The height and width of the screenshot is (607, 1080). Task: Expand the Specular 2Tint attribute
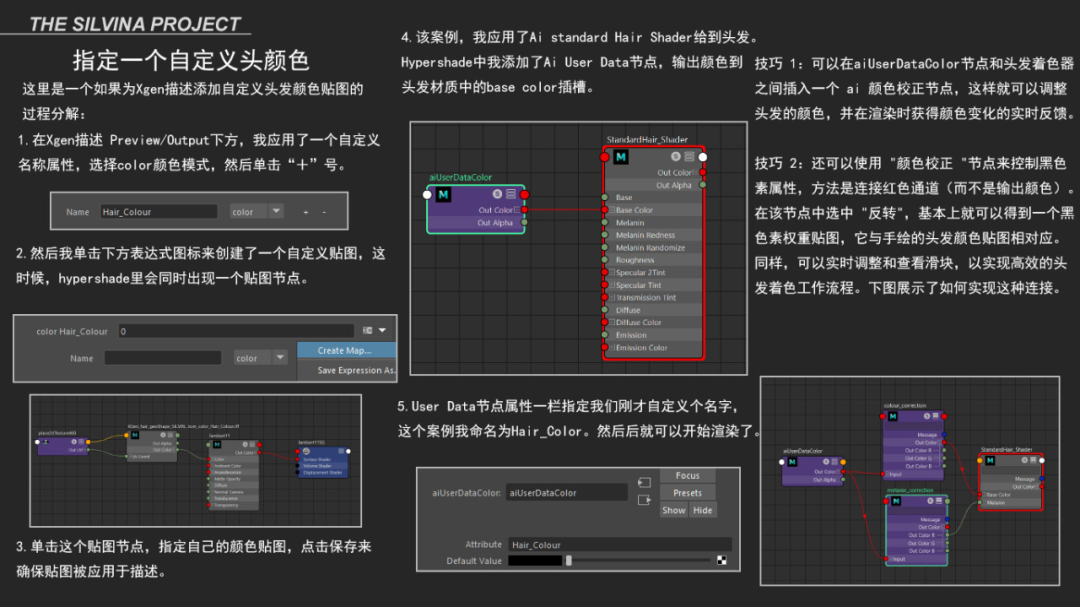point(612,272)
